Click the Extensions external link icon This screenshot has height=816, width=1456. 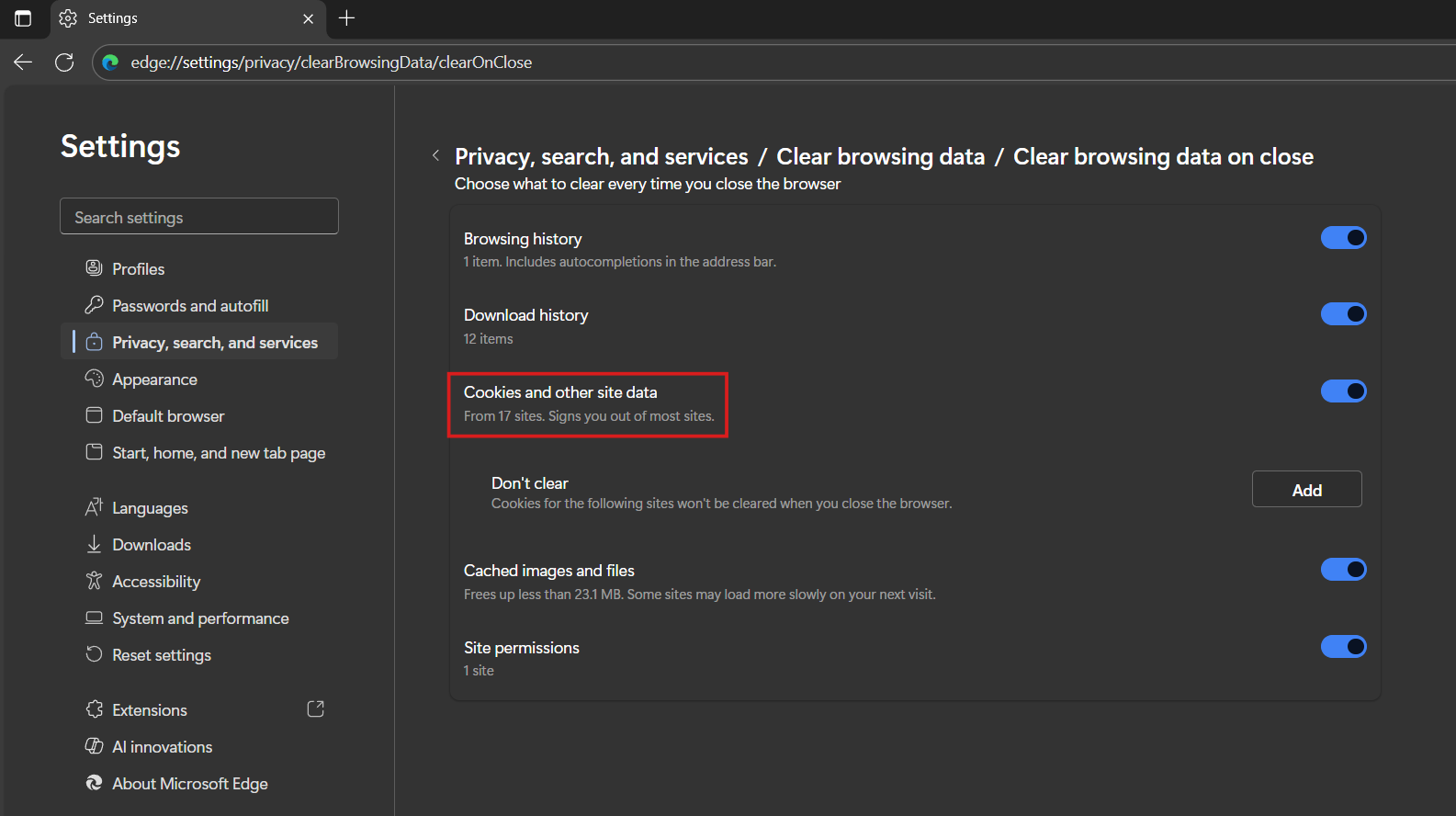(315, 709)
